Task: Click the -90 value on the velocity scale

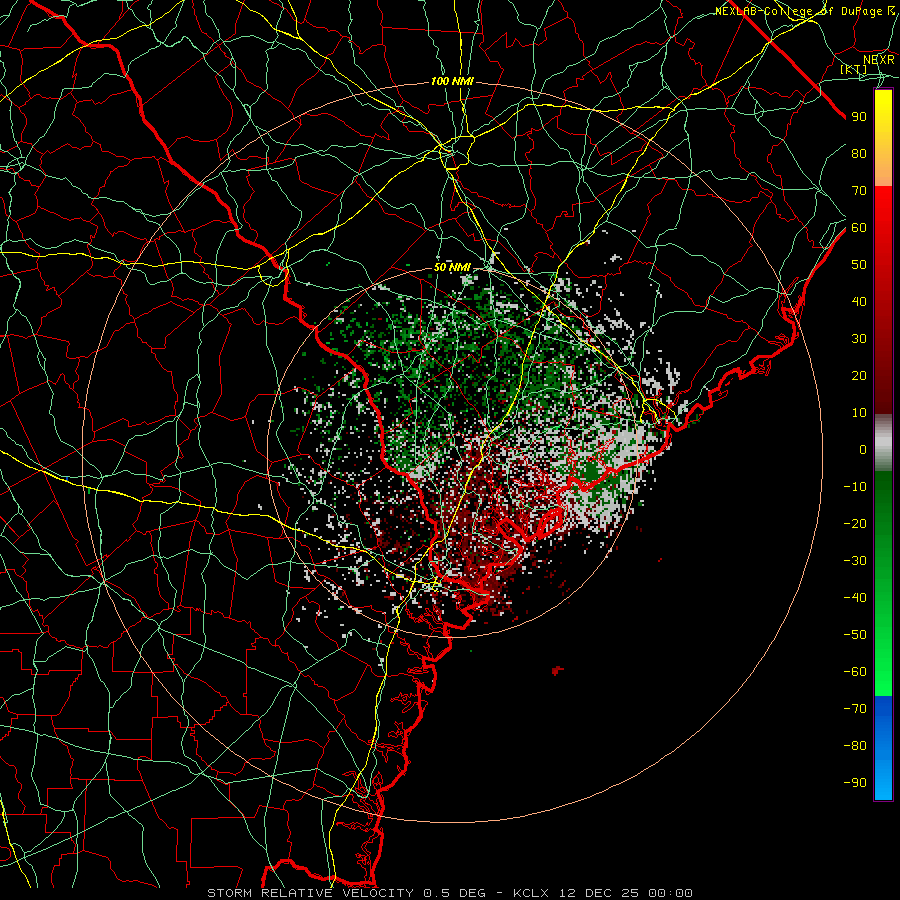Action: click(x=855, y=783)
